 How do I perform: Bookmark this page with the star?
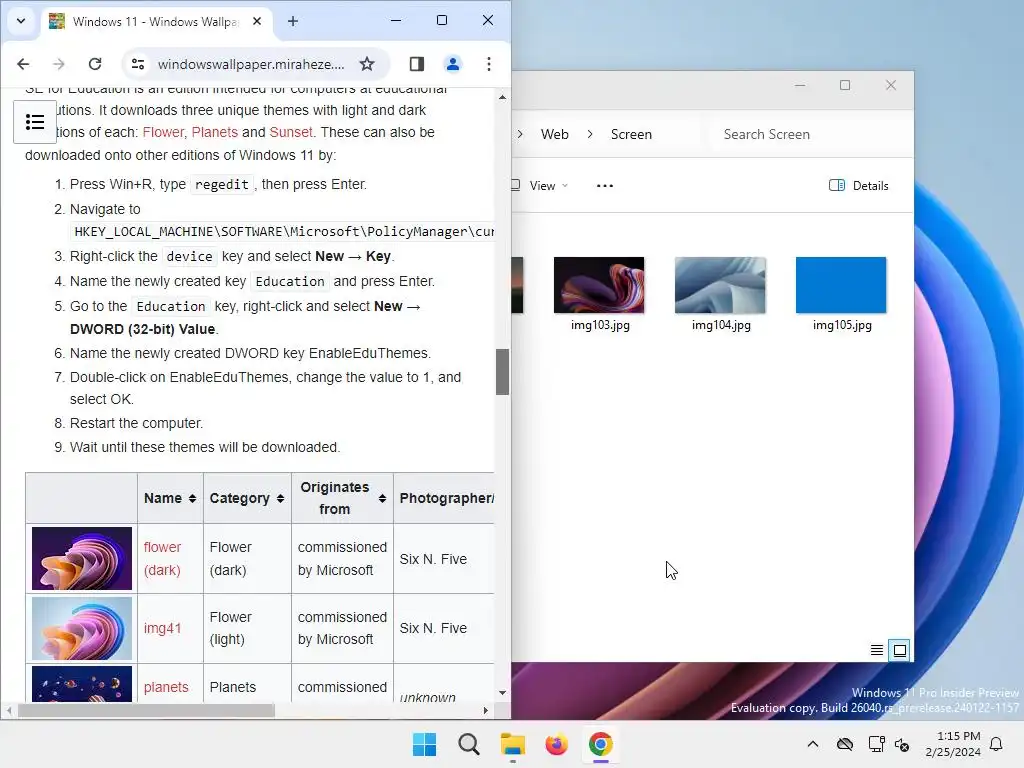click(367, 64)
